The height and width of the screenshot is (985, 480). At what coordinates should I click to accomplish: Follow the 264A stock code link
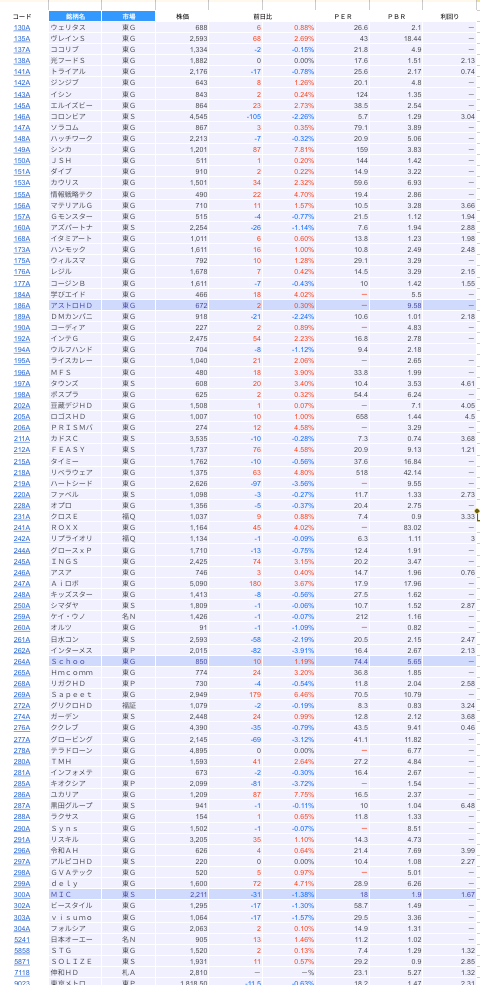click(22, 661)
